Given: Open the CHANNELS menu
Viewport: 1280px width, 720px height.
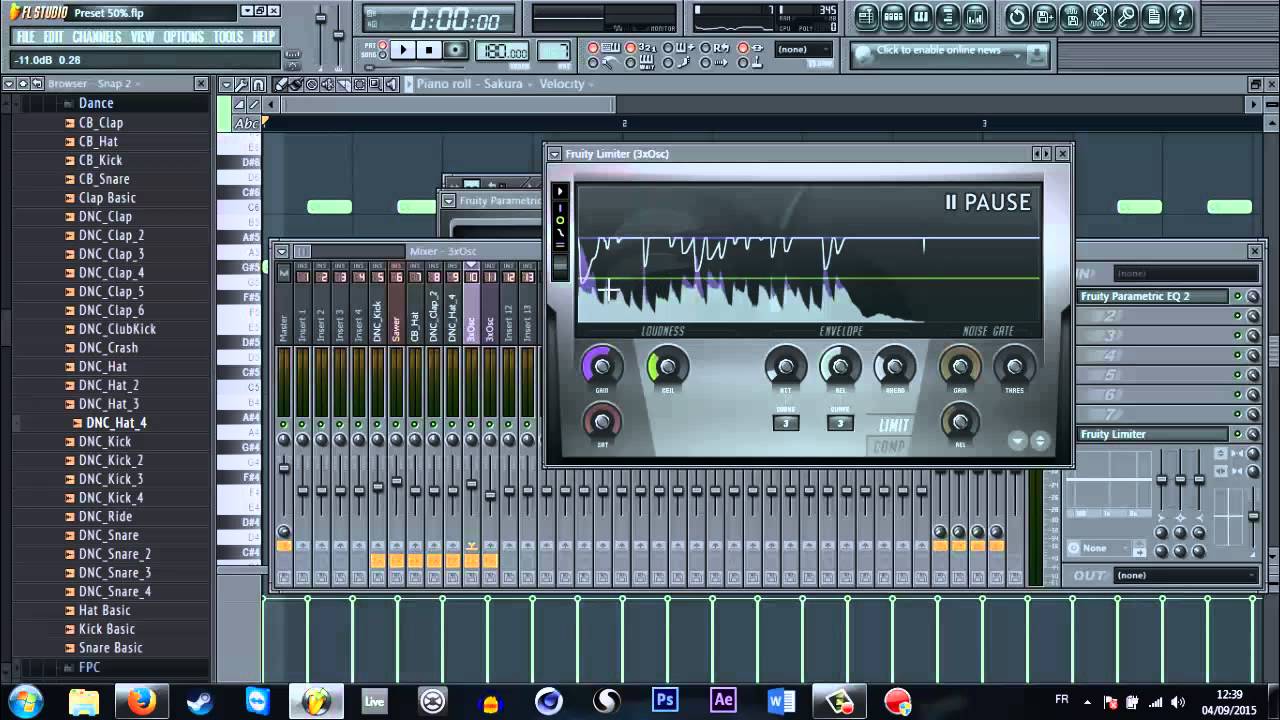Looking at the screenshot, I should point(97,37).
